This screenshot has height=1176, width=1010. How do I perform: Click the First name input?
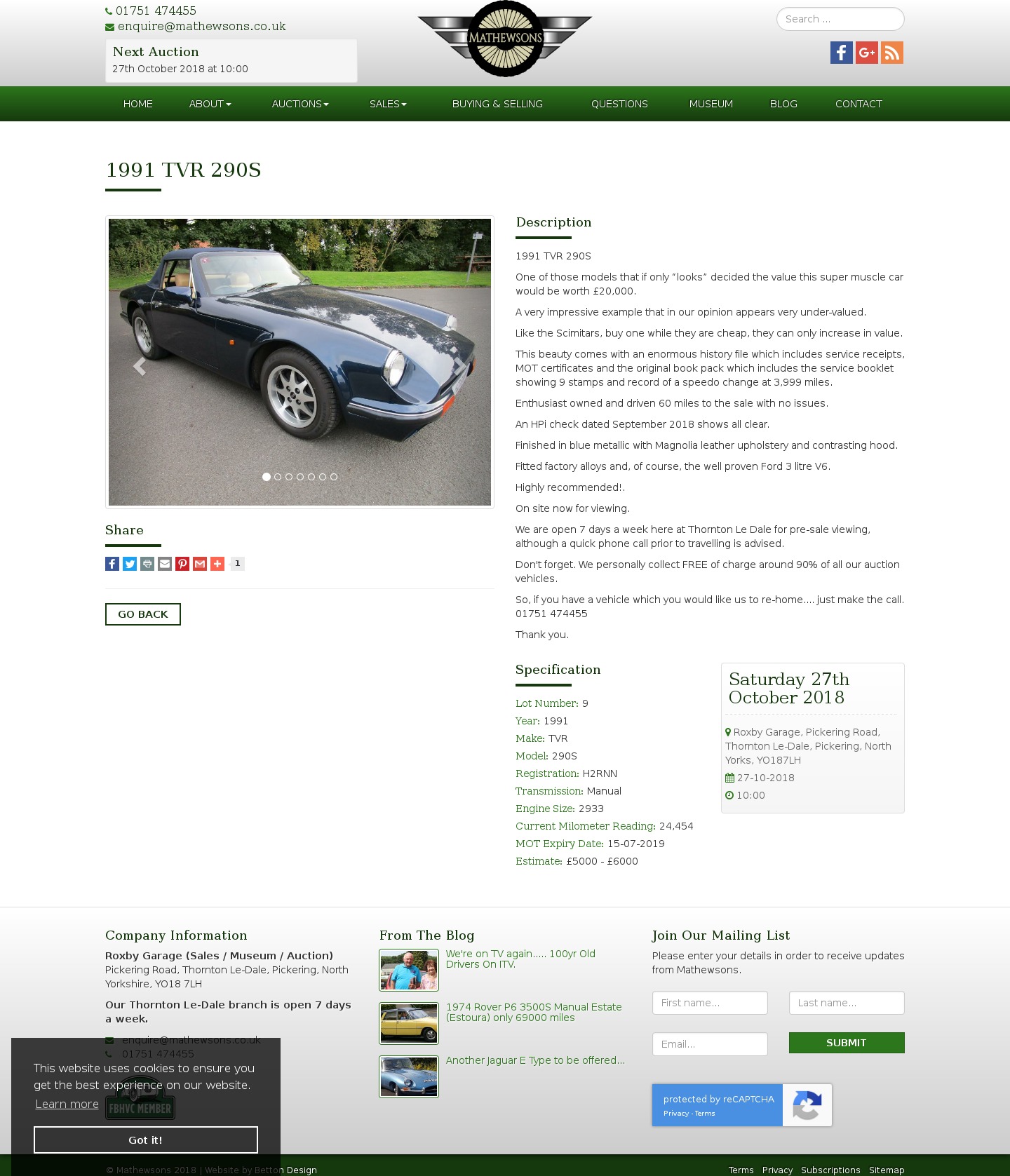tap(710, 1003)
